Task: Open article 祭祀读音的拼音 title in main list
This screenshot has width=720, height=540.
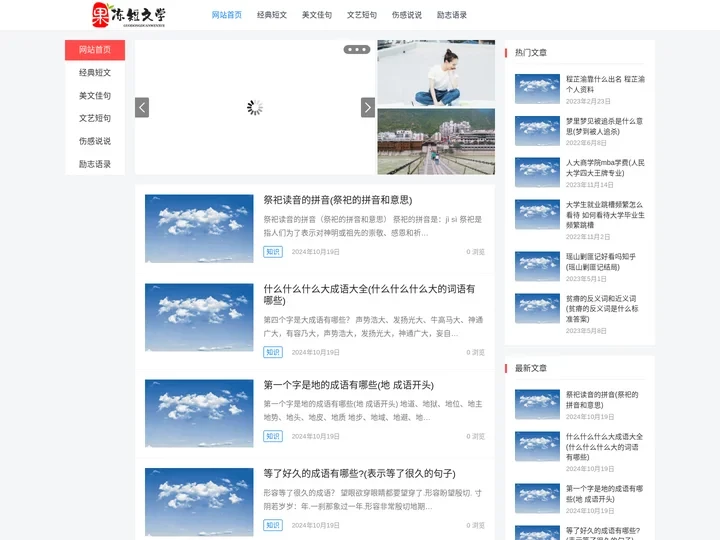Action: point(338,200)
